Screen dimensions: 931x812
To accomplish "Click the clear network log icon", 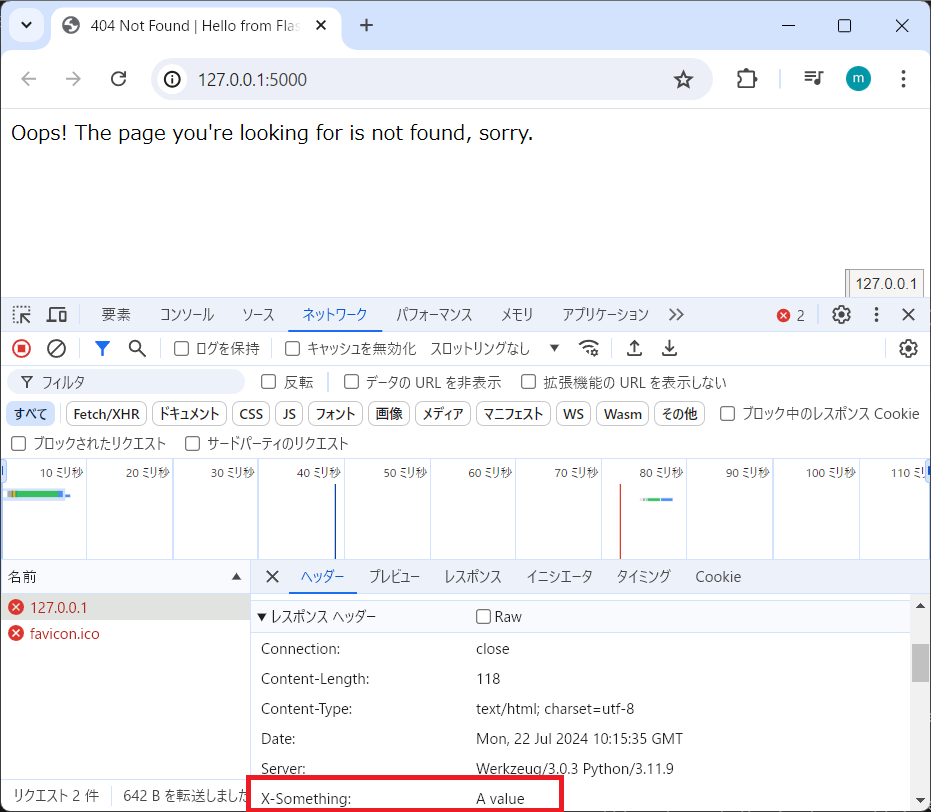I will coord(57,348).
